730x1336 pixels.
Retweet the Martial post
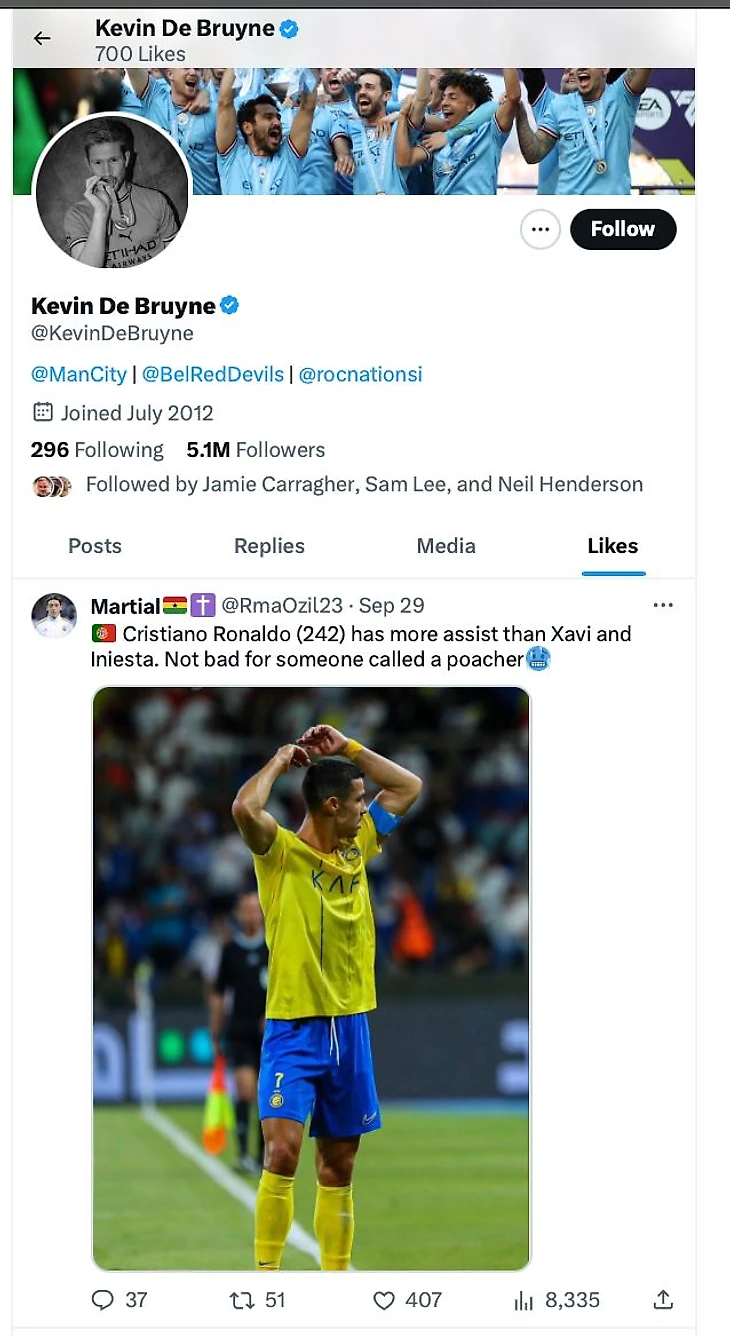point(241,1299)
